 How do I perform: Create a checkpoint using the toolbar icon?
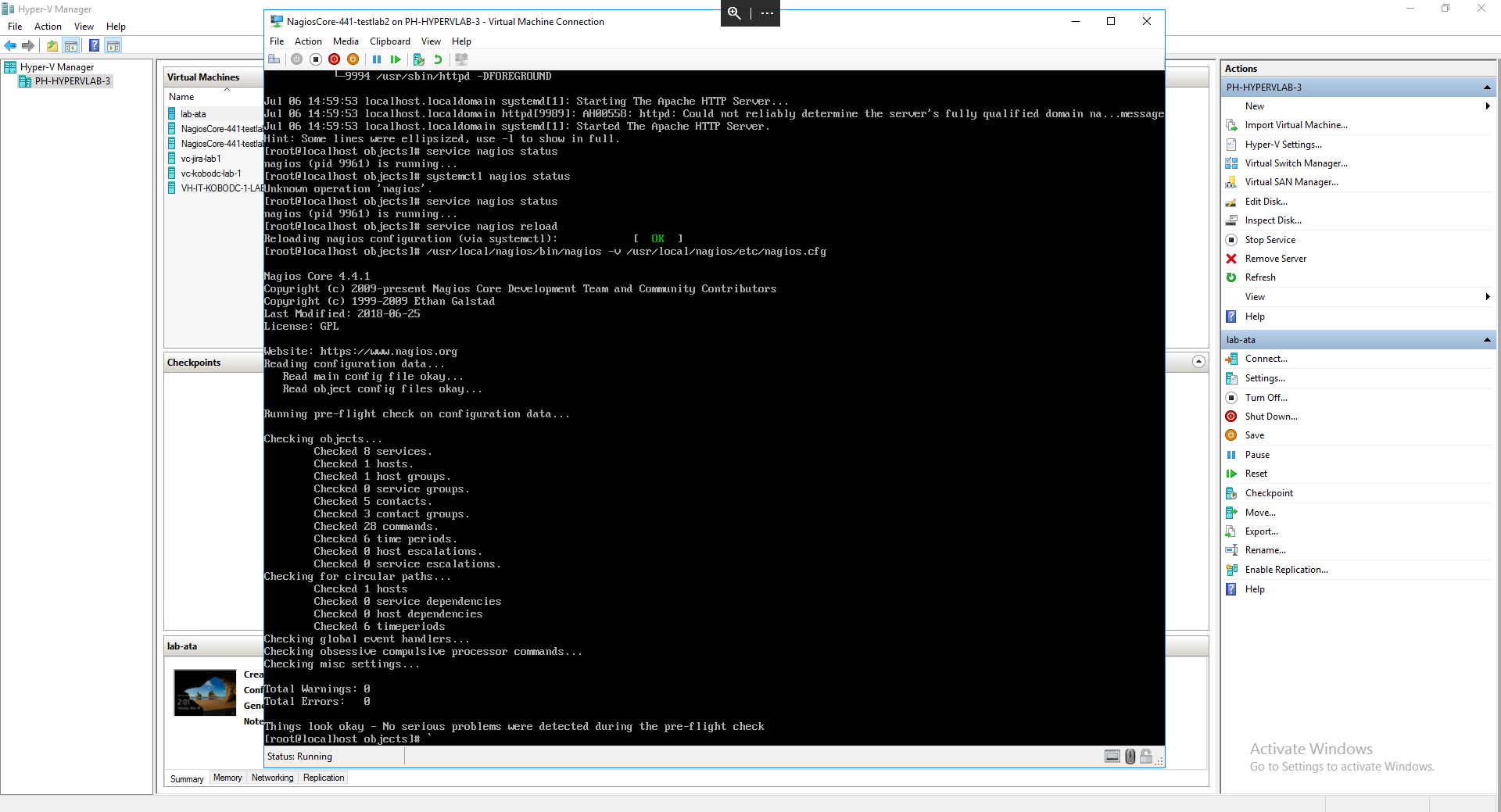(419, 59)
